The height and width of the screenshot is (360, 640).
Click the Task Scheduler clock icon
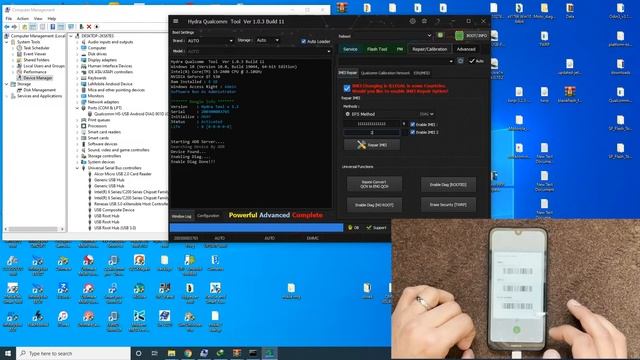click(19, 48)
